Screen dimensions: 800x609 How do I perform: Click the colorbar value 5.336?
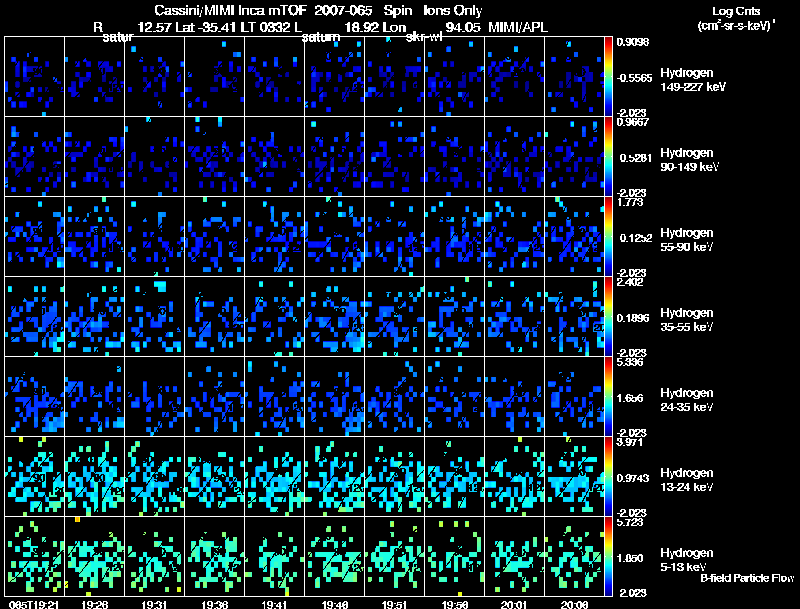630,362
